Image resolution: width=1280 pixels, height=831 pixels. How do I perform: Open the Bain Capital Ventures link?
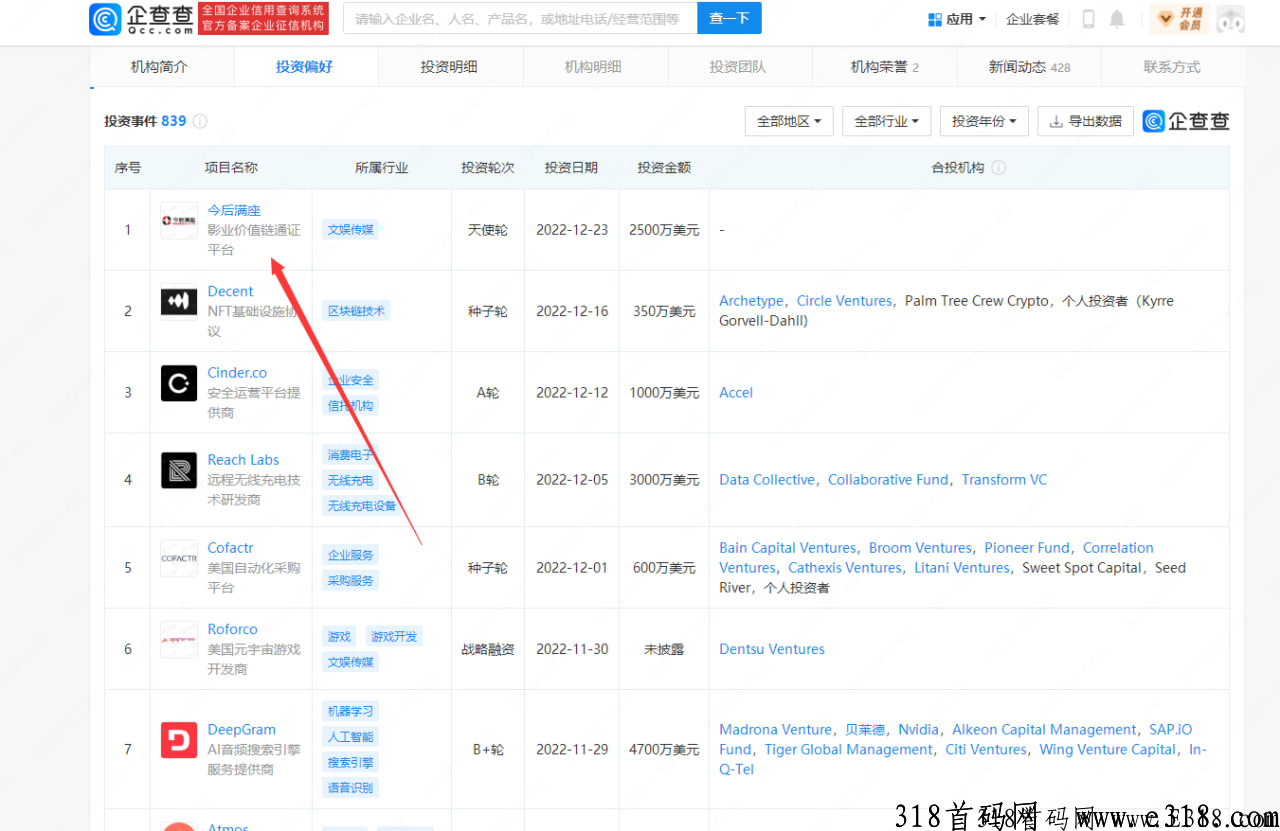787,548
